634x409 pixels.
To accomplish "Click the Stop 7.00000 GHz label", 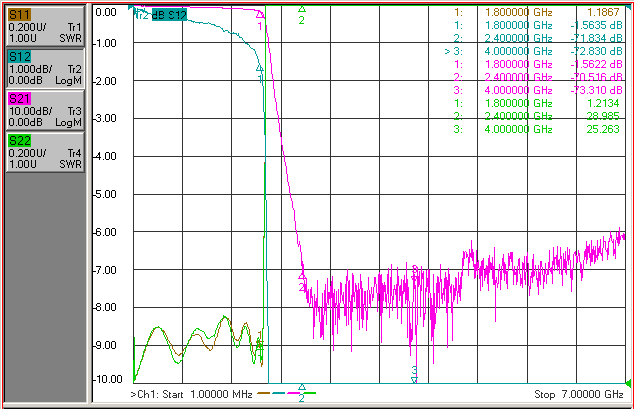I will pos(579,394).
